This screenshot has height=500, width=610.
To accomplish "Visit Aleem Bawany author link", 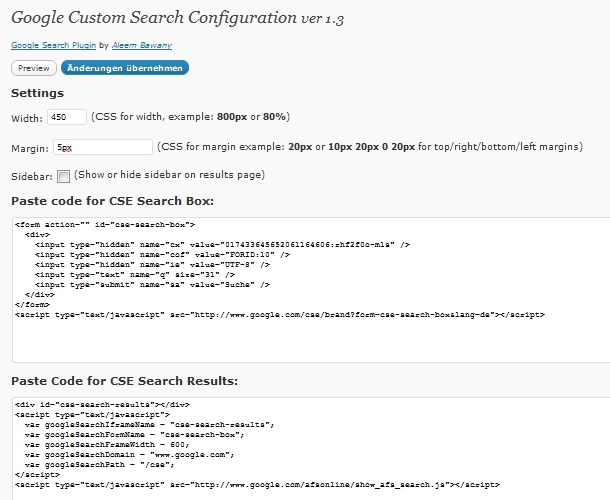I will 142,45.
